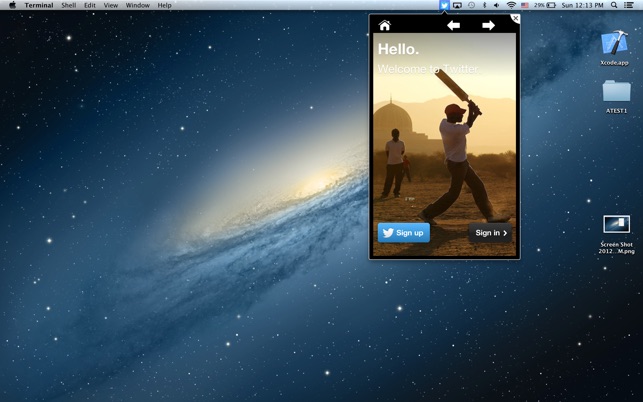The width and height of the screenshot is (643, 402).
Task: Navigate forward with the right arrow
Action: (x=488, y=25)
